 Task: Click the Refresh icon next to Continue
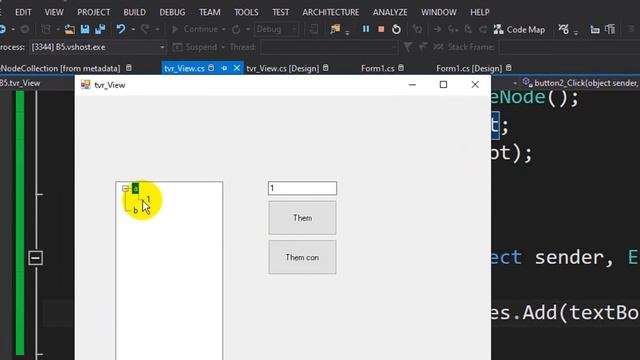[x=236, y=29]
